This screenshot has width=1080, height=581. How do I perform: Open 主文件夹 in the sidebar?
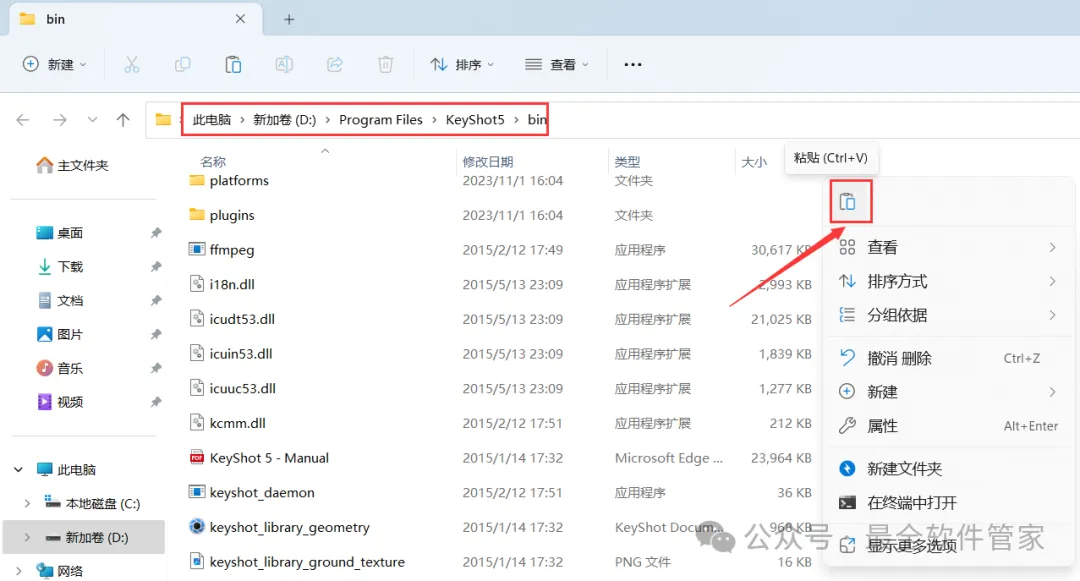point(72,165)
